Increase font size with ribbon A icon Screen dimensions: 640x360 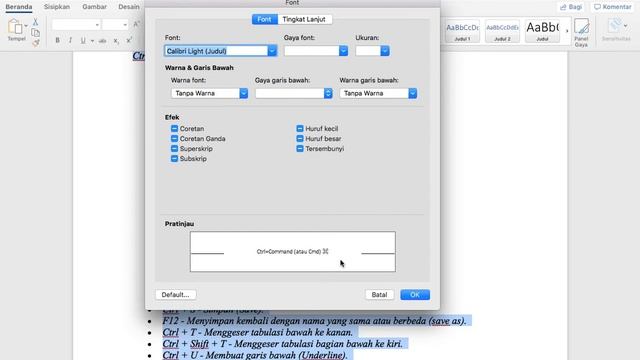[x=137, y=24]
